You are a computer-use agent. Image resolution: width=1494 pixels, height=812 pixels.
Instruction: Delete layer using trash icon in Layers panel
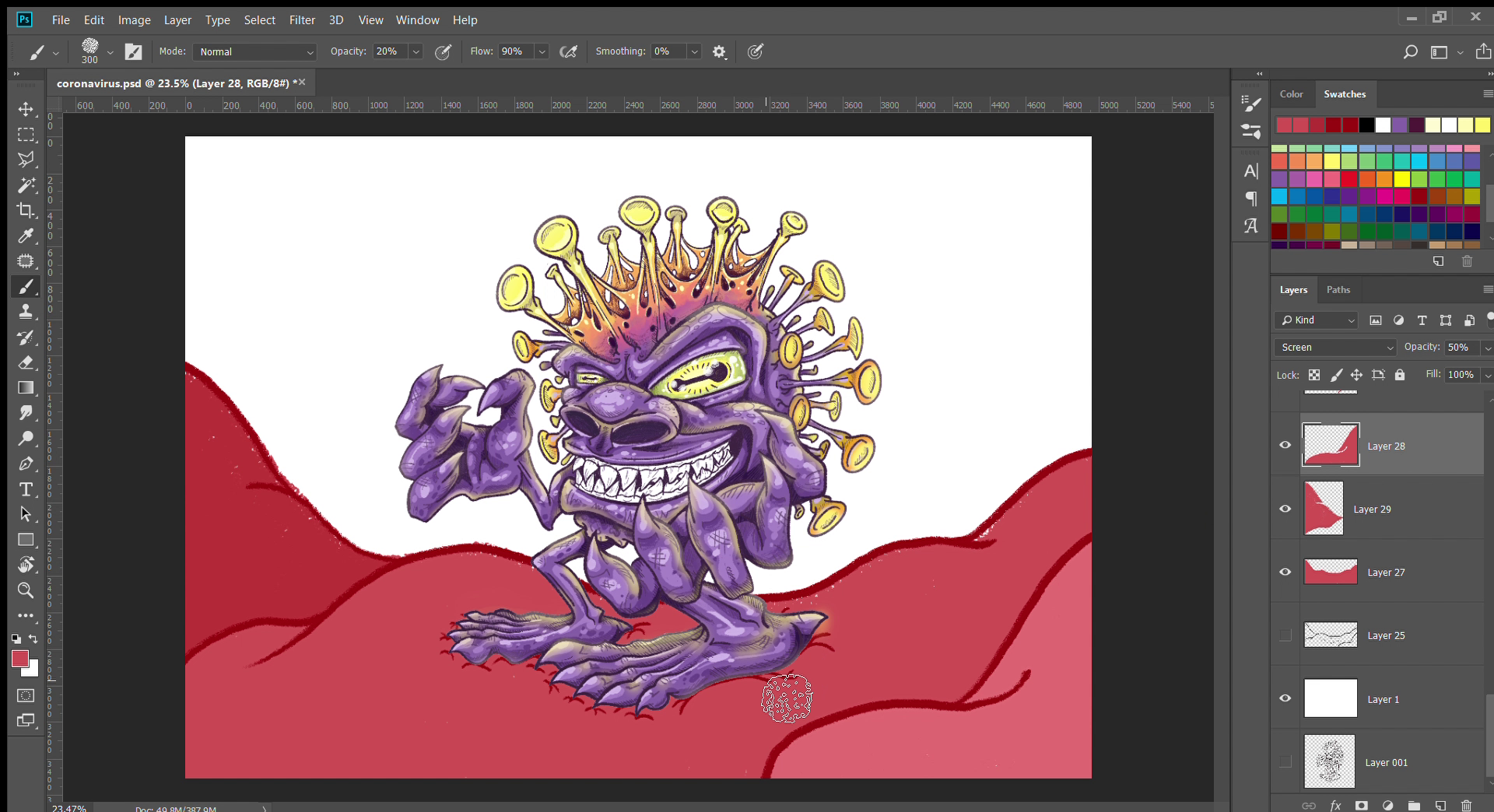[x=1466, y=806]
